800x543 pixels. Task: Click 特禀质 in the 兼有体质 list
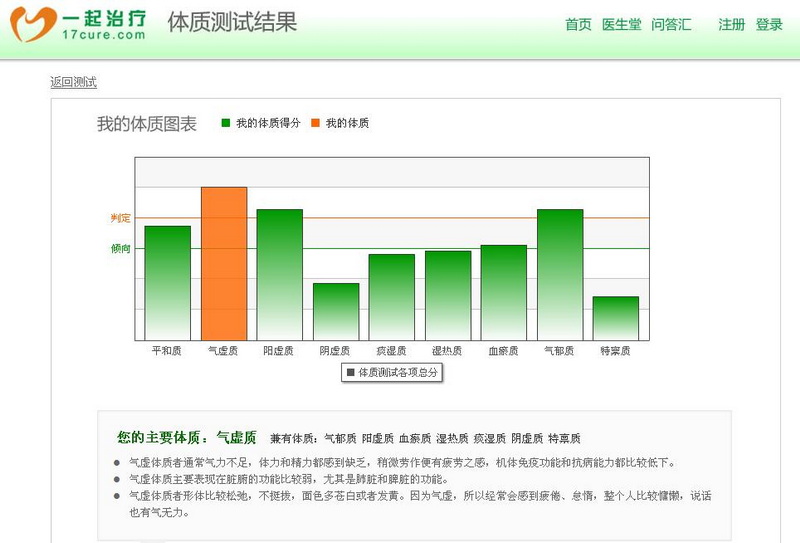pyautogui.click(x=564, y=438)
